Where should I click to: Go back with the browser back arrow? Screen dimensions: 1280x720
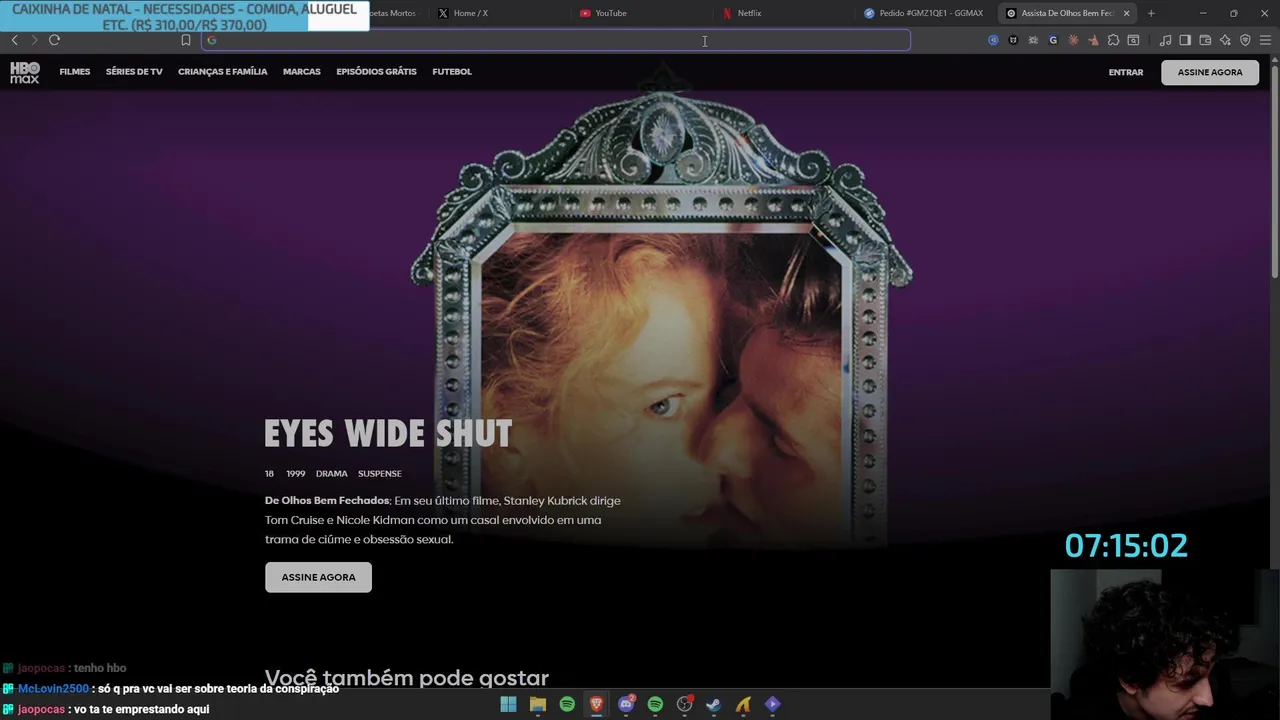point(14,40)
